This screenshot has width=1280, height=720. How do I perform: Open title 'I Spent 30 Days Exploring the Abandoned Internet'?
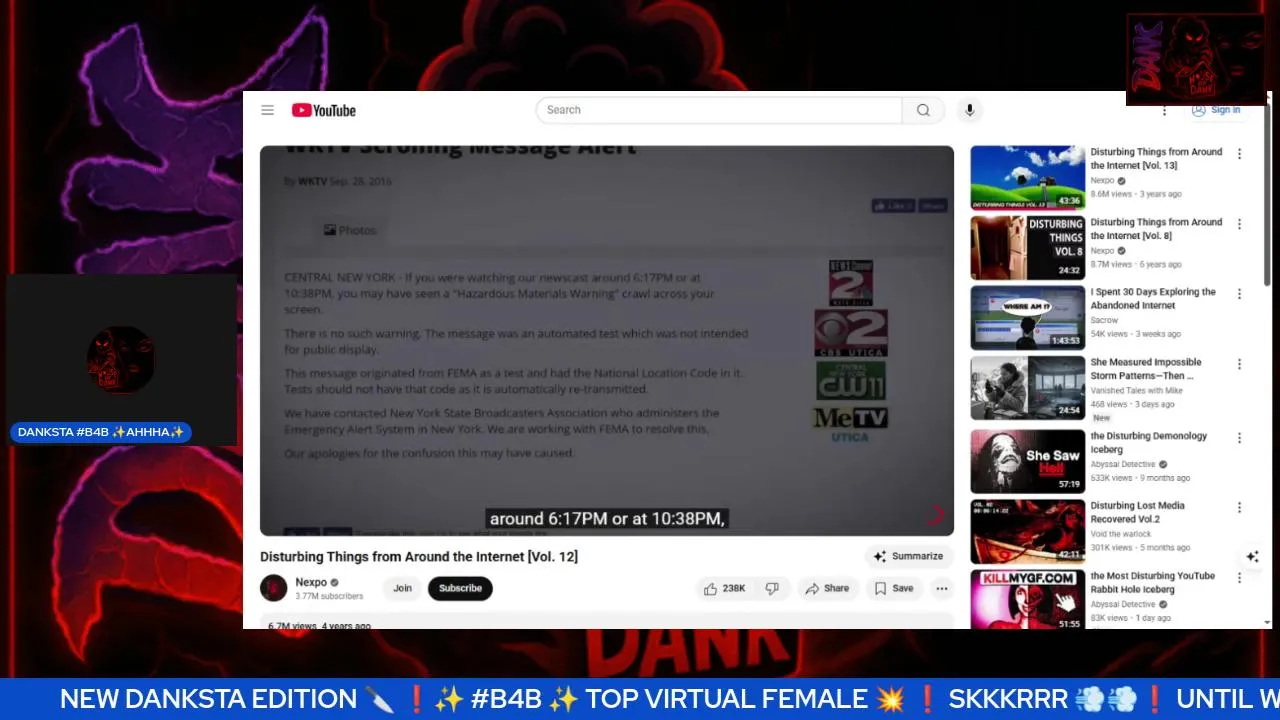1153,298
